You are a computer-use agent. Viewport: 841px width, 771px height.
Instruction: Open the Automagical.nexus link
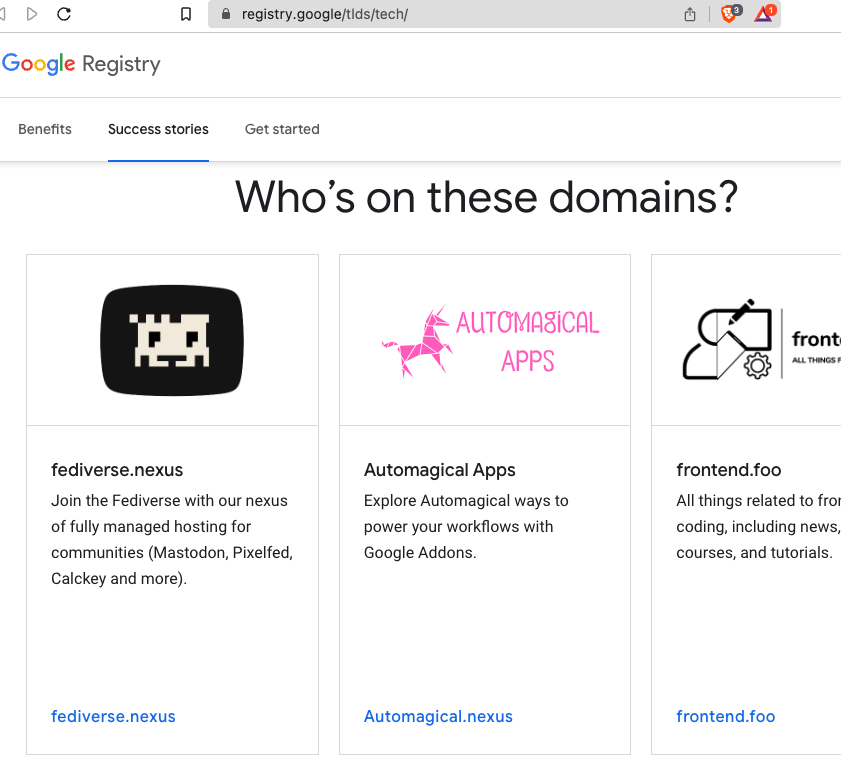[x=438, y=716]
